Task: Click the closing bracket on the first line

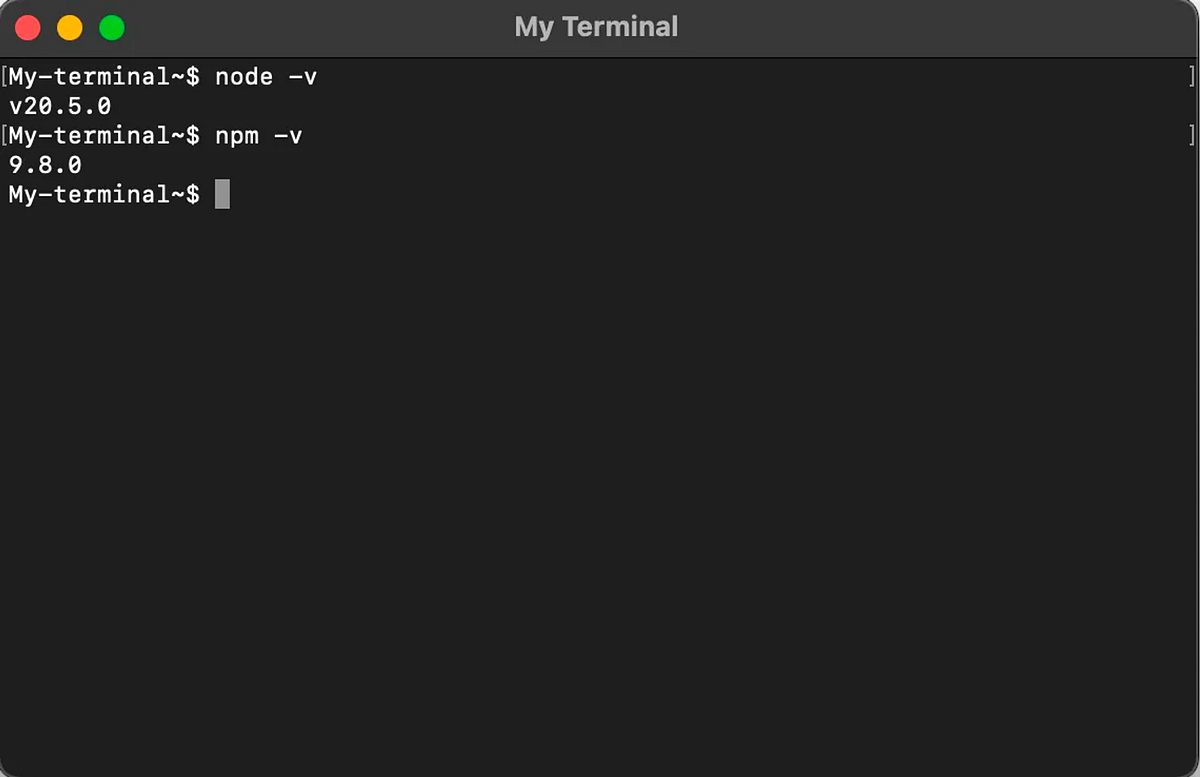Action: [x=1191, y=76]
